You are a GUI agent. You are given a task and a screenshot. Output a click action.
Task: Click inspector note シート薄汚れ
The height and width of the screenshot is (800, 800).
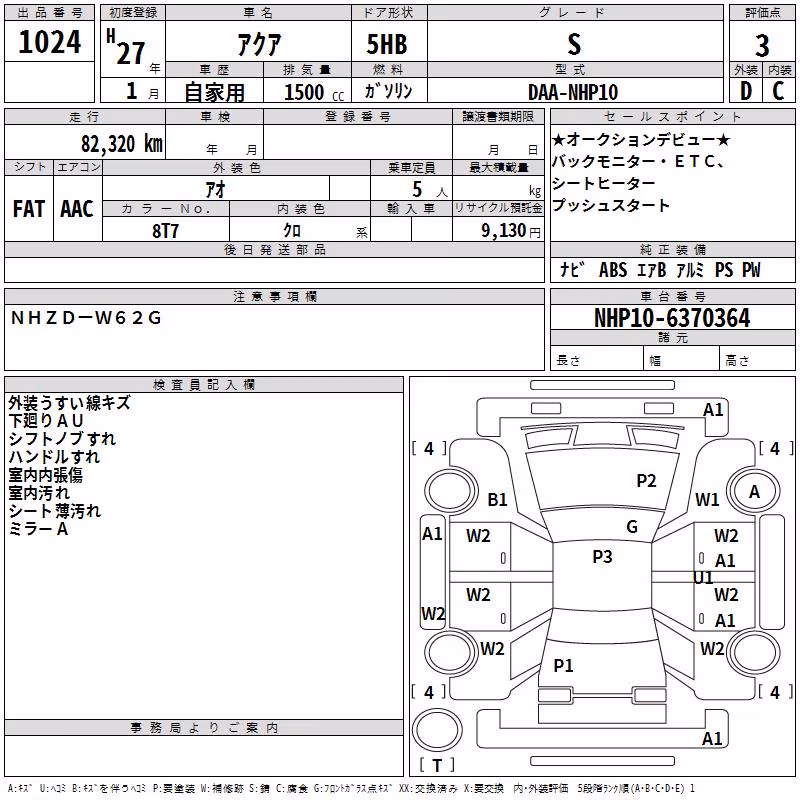coord(55,511)
